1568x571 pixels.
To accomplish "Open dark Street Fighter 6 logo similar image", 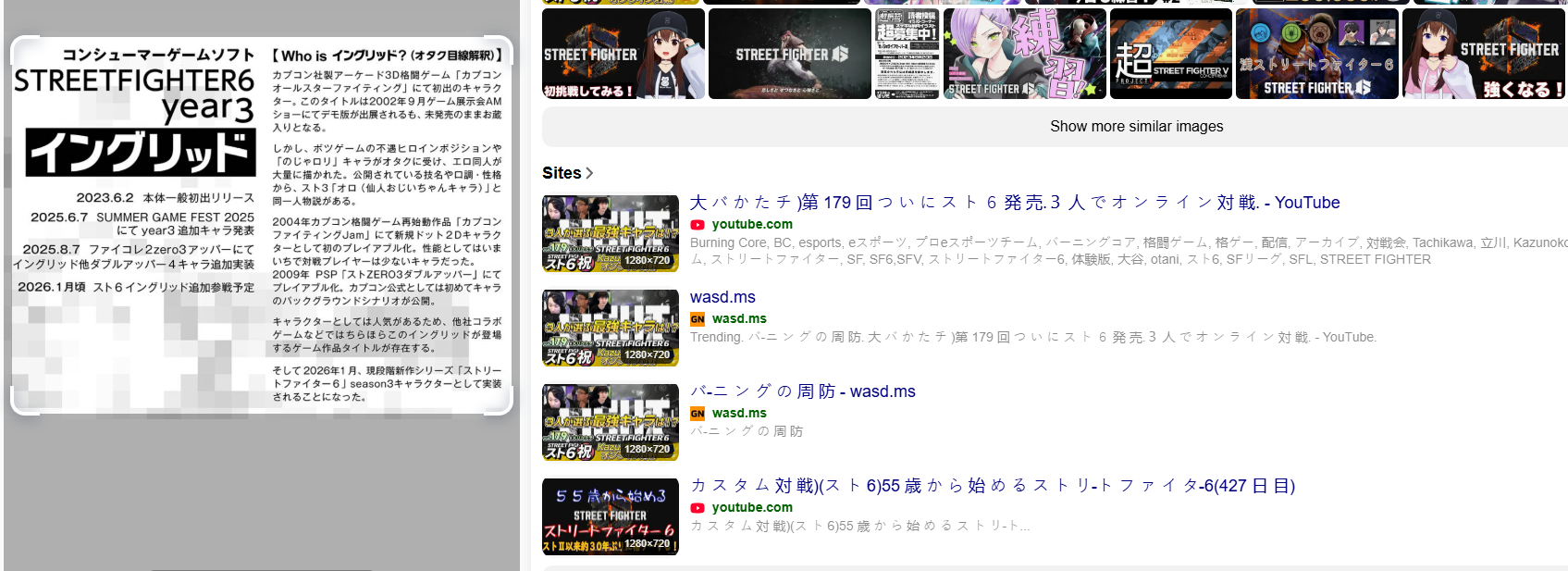I will (x=789, y=54).
